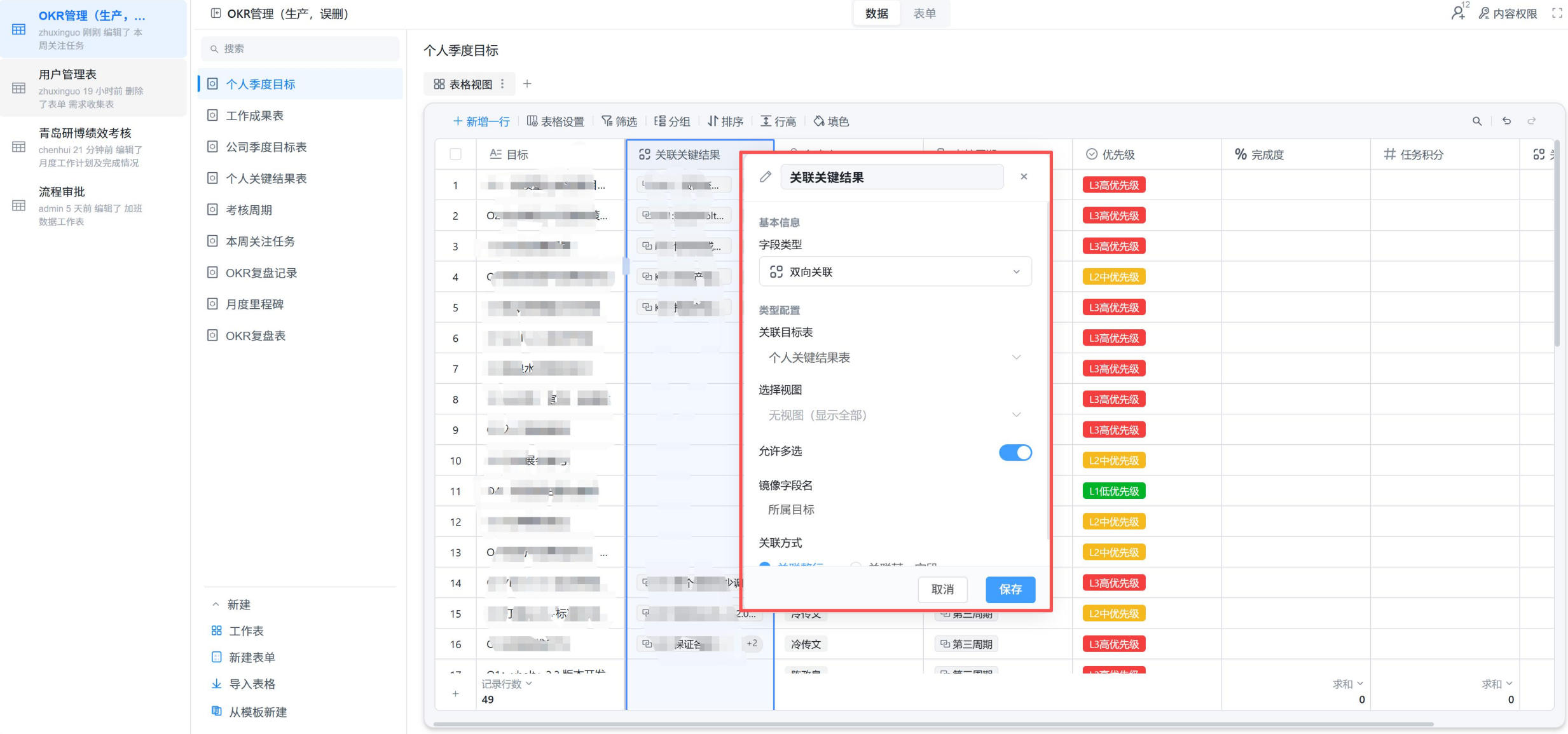Toggle the 允许多选 switch
This screenshot has width=1568, height=734.
[1015, 452]
